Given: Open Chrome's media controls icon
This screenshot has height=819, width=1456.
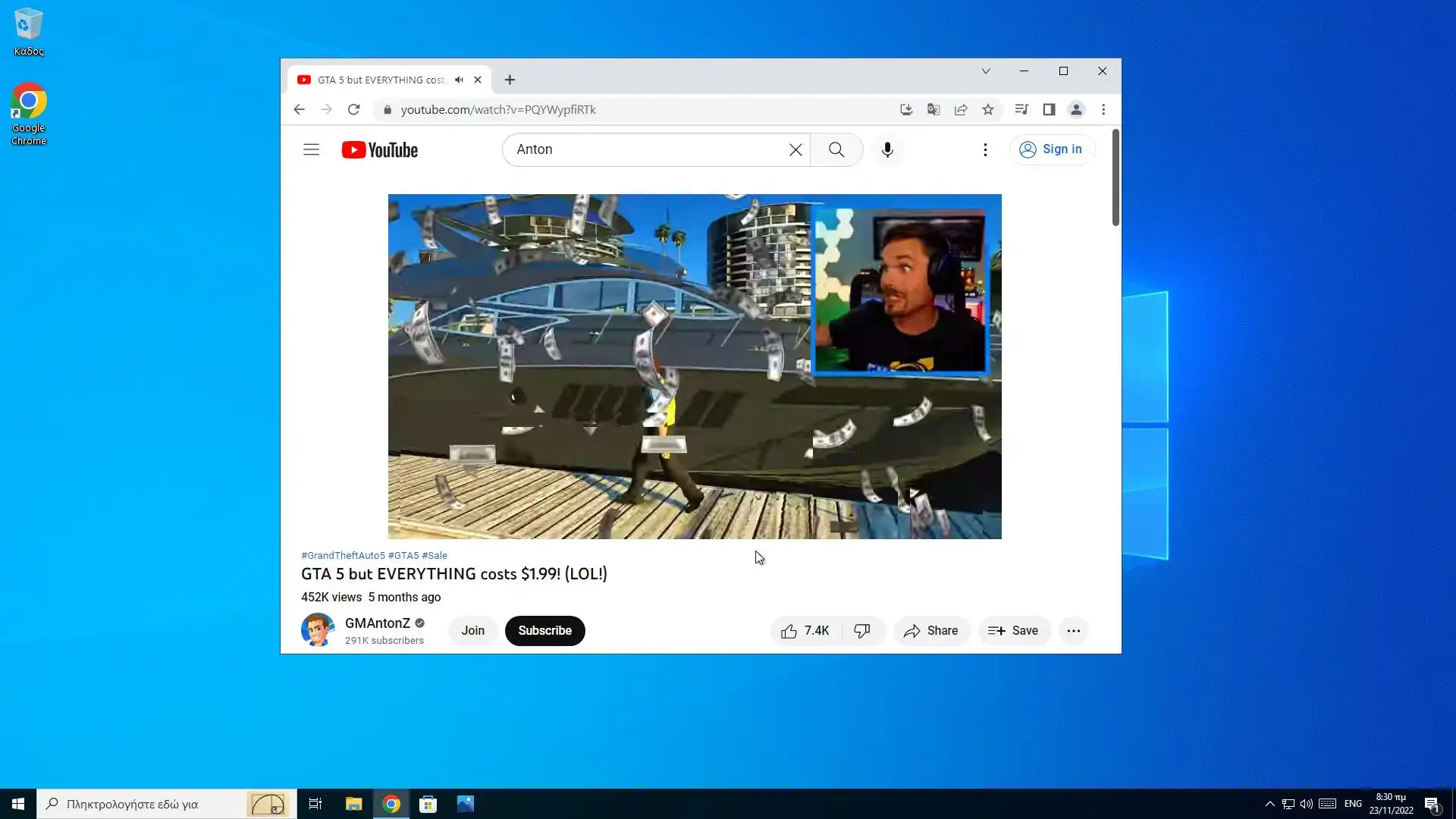Looking at the screenshot, I should [x=1021, y=109].
